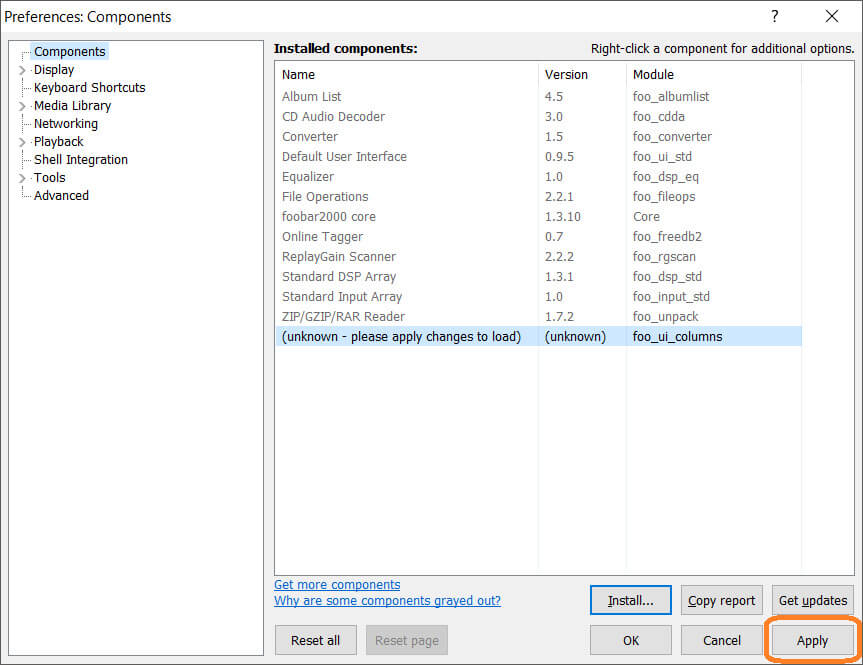Select the ZIP/GZIP/RAR Reader component
The height and width of the screenshot is (665, 863).
click(x=538, y=317)
